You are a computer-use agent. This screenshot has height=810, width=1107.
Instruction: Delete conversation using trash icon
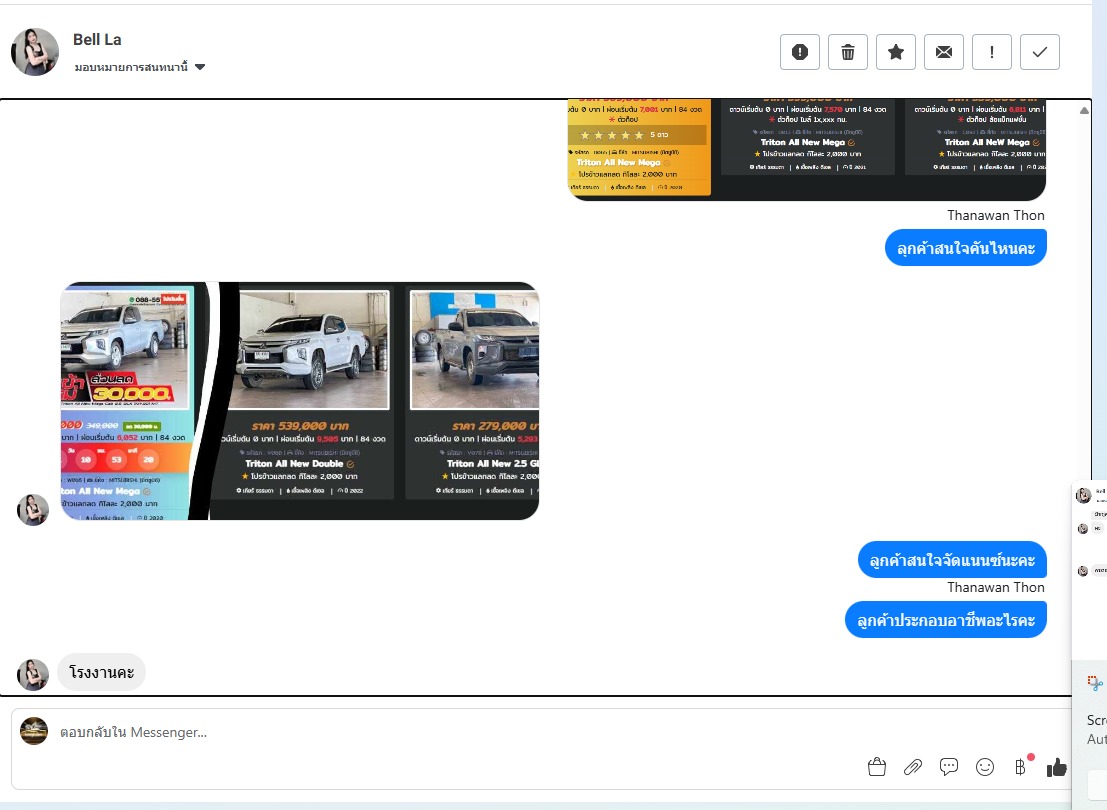coord(848,52)
